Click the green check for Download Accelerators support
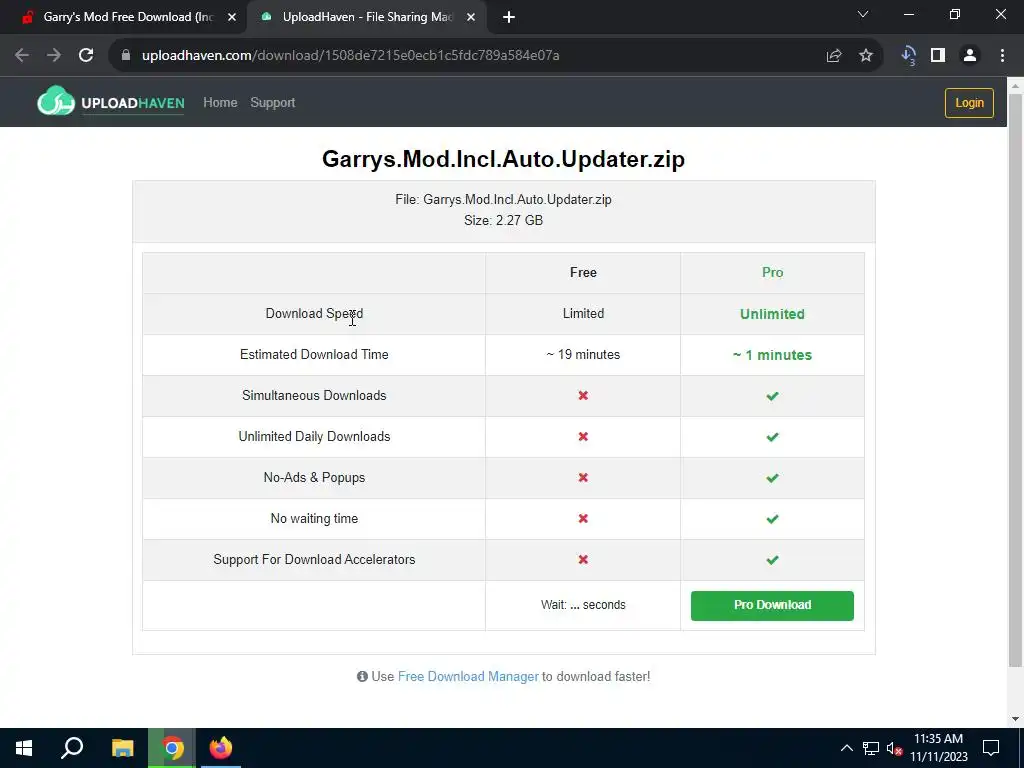 (x=772, y=560)
